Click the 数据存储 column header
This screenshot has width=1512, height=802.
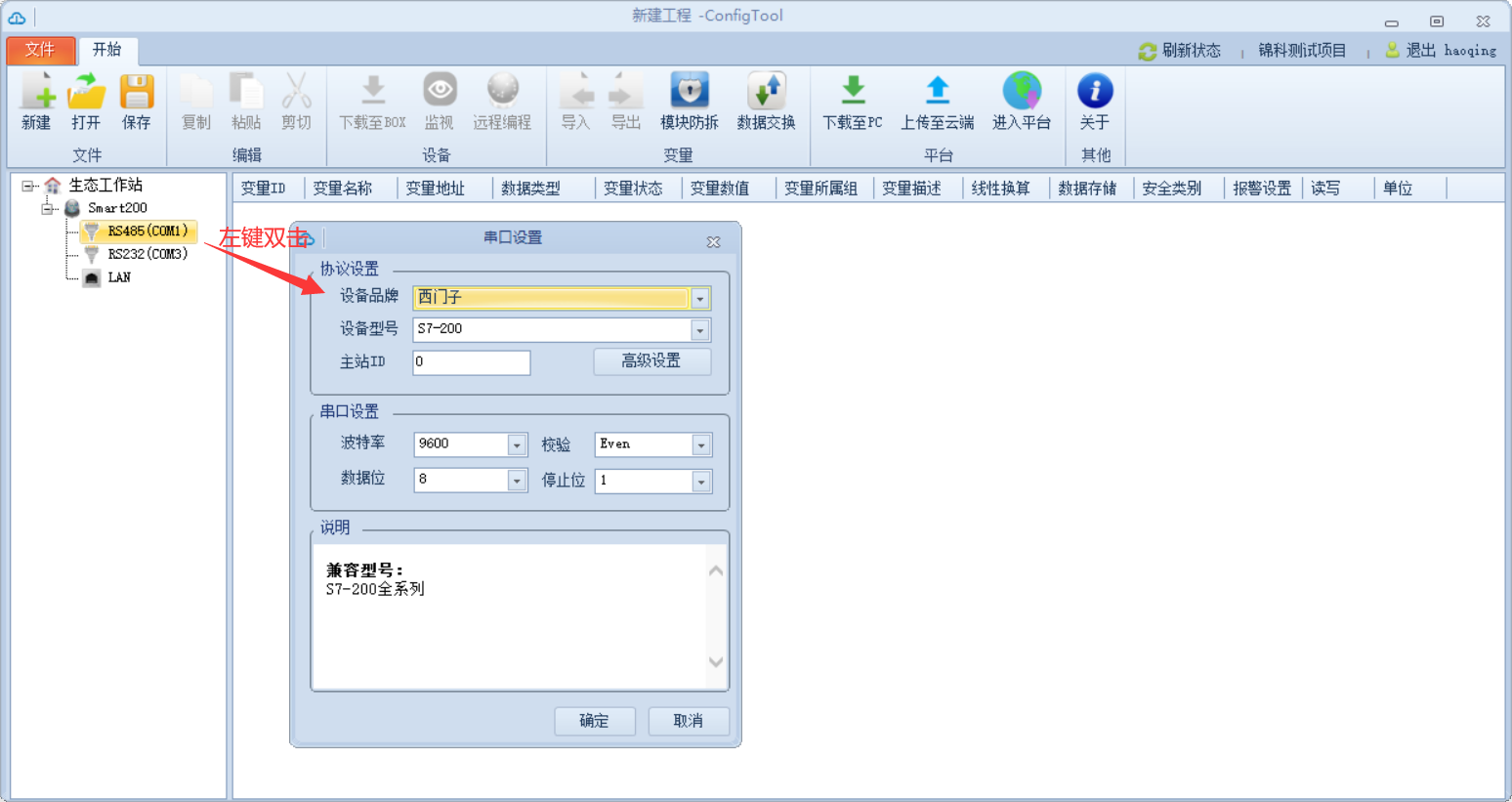pyautogui.click(x=1087, y=189)
